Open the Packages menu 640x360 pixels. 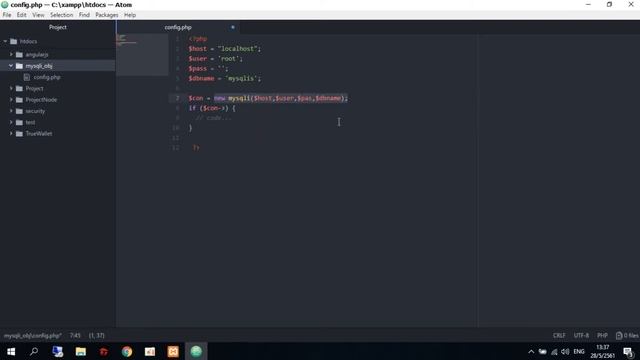click(x=107, y=15)
